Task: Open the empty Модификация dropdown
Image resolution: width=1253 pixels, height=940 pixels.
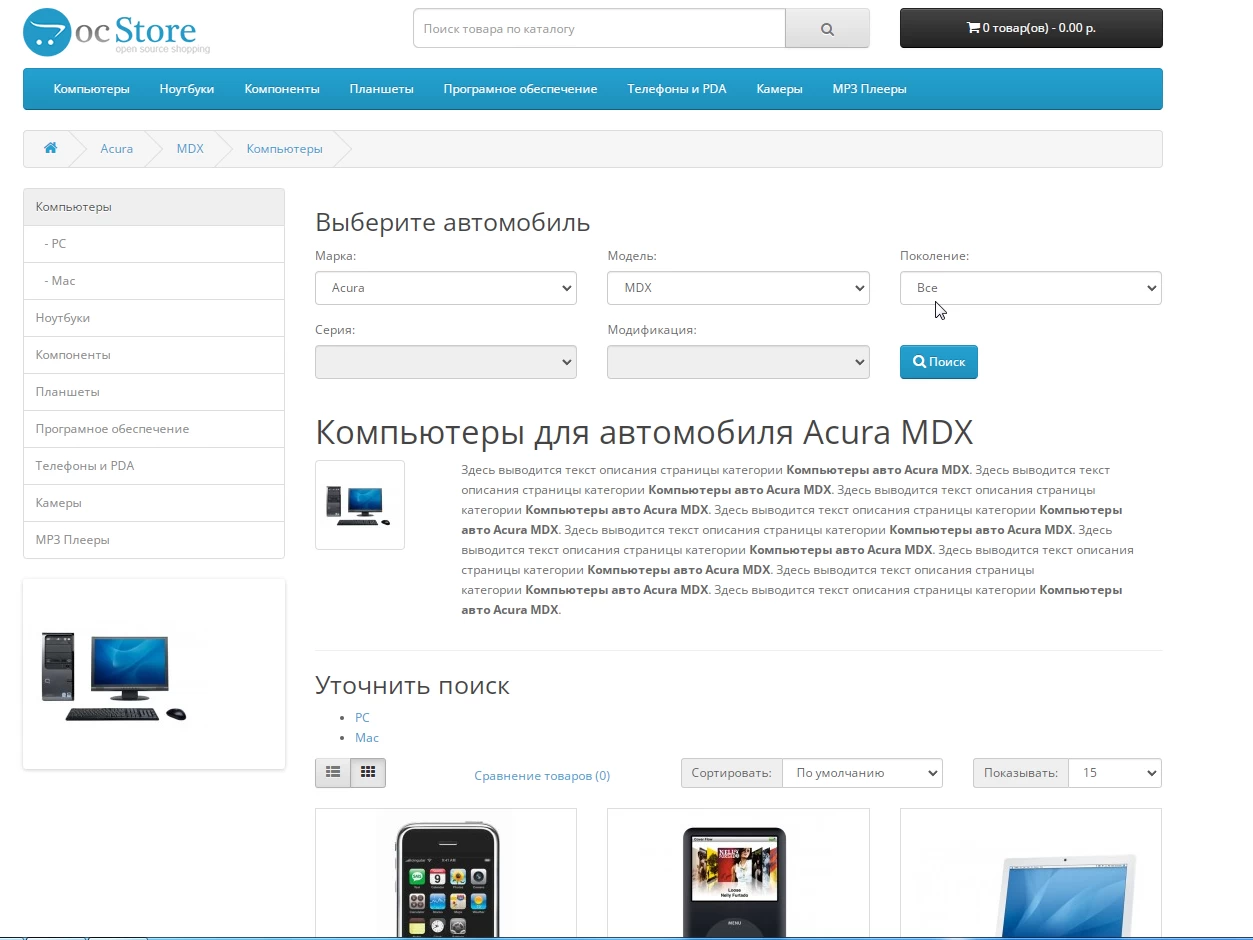Action: click(738, 362)
